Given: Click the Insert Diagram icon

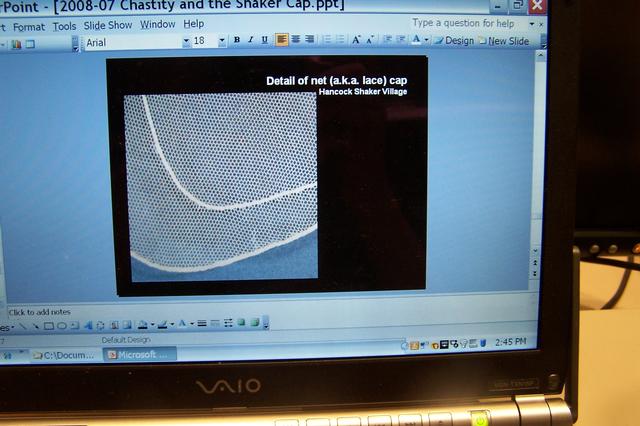Looking at the screenshot, I should 101,325.
